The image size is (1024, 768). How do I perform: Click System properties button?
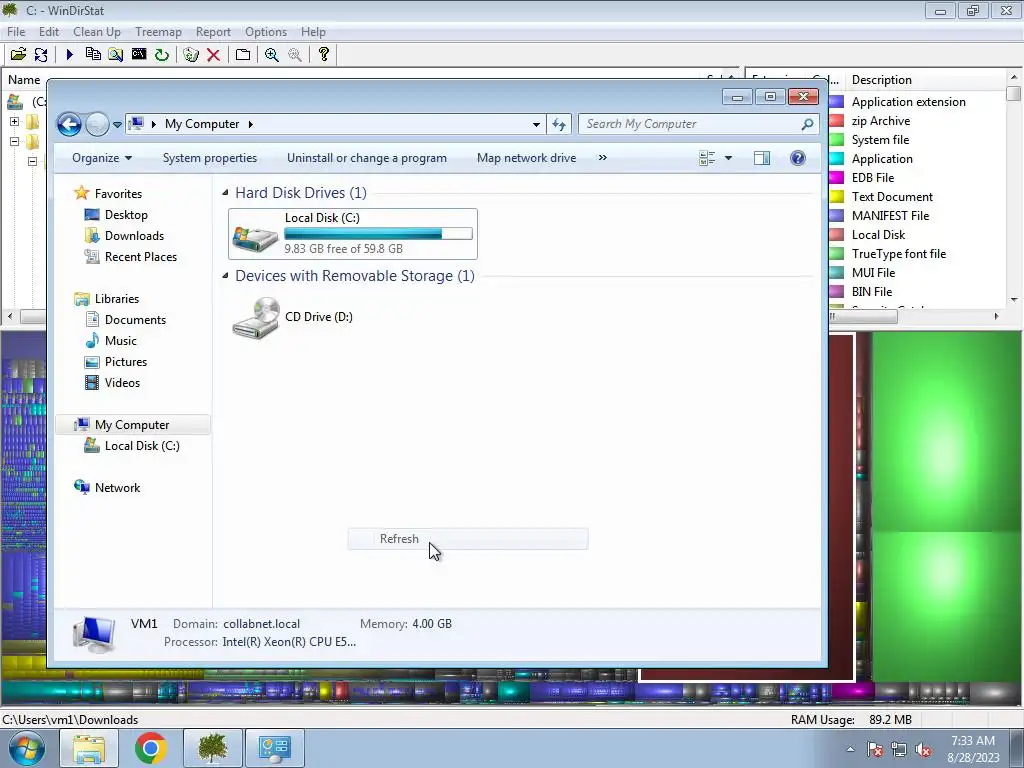tap(210, 158)
